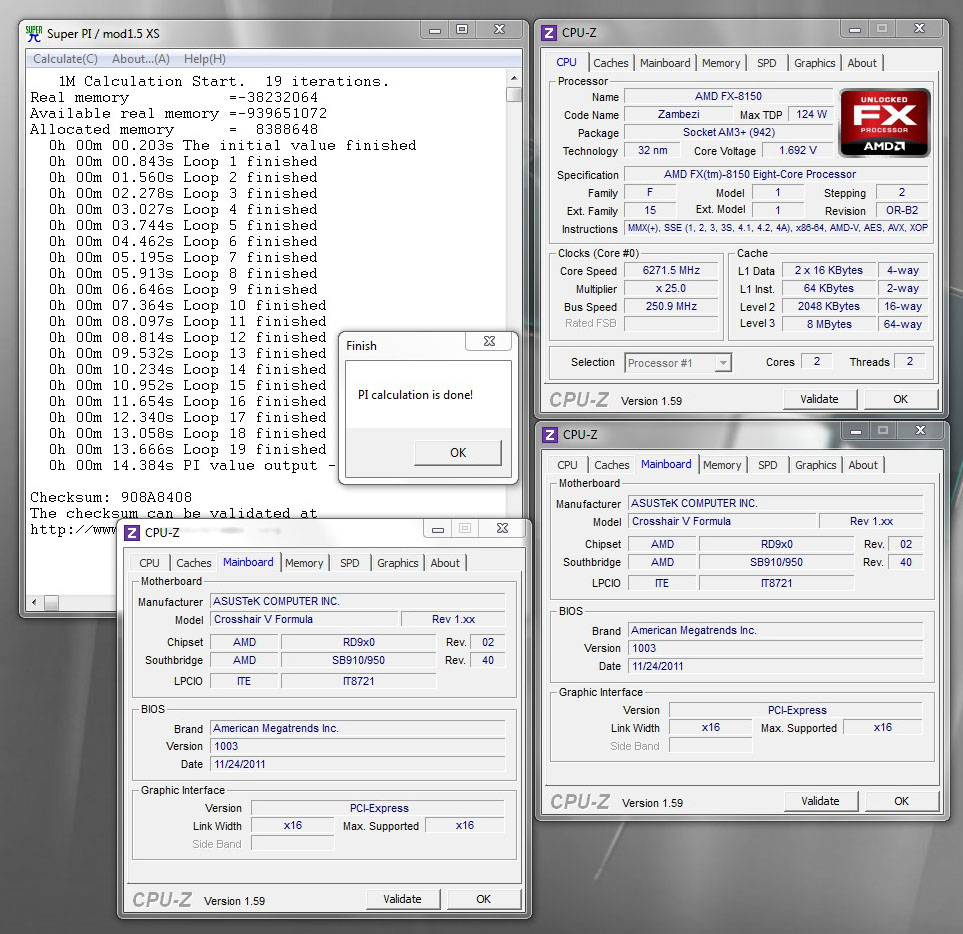Click OK in the CPU-Z CPU window

click(900, 399)
